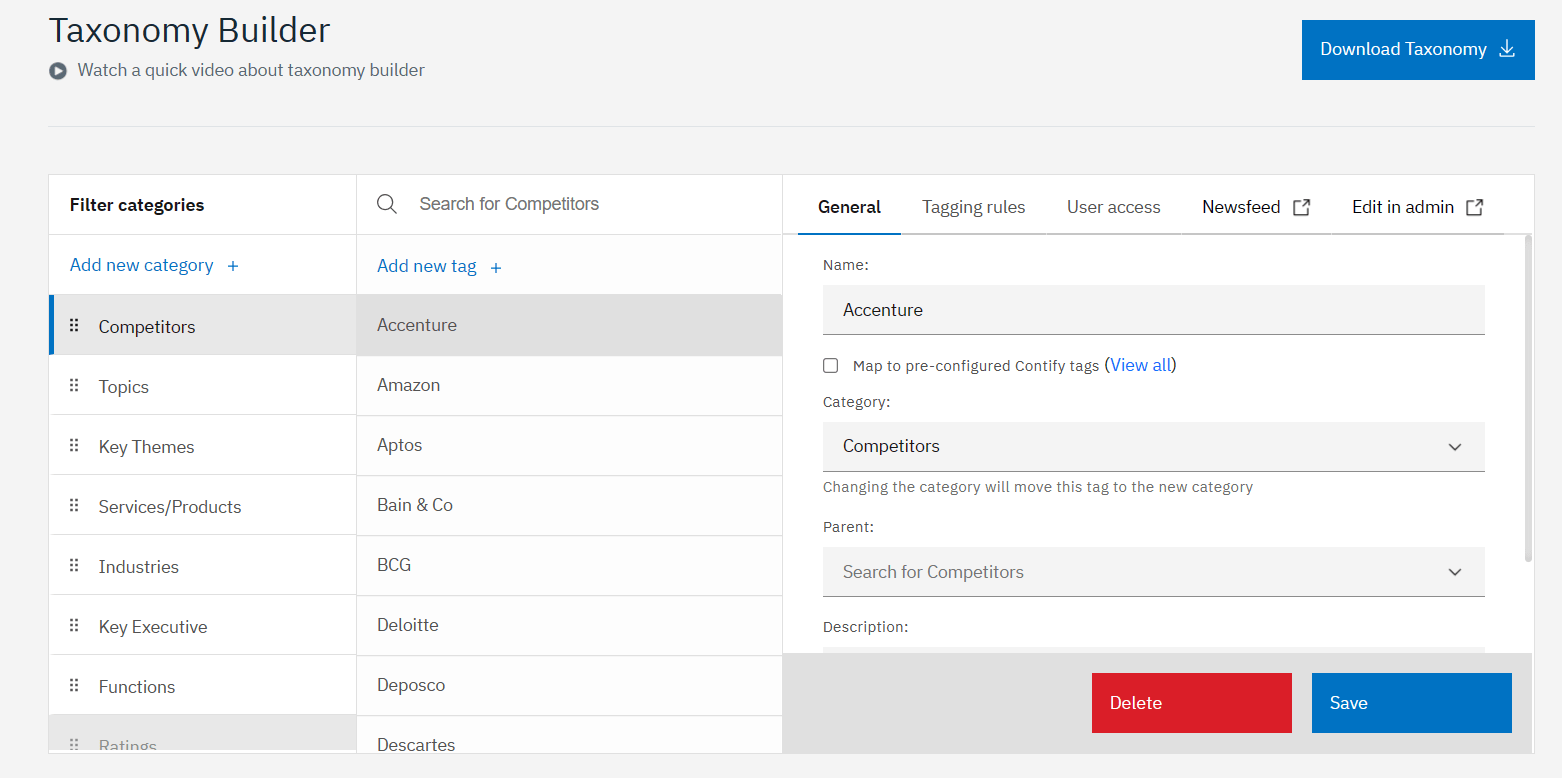Select the Services/Products category
This screenshot has height=778, width=1562.
pyautogui.click(x=203, y=506)
